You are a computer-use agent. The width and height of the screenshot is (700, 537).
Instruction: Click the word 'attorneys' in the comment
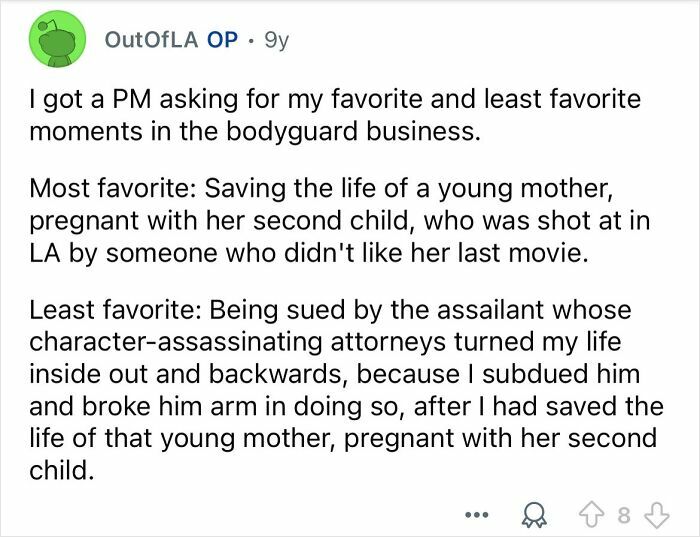tap(388, 343)
